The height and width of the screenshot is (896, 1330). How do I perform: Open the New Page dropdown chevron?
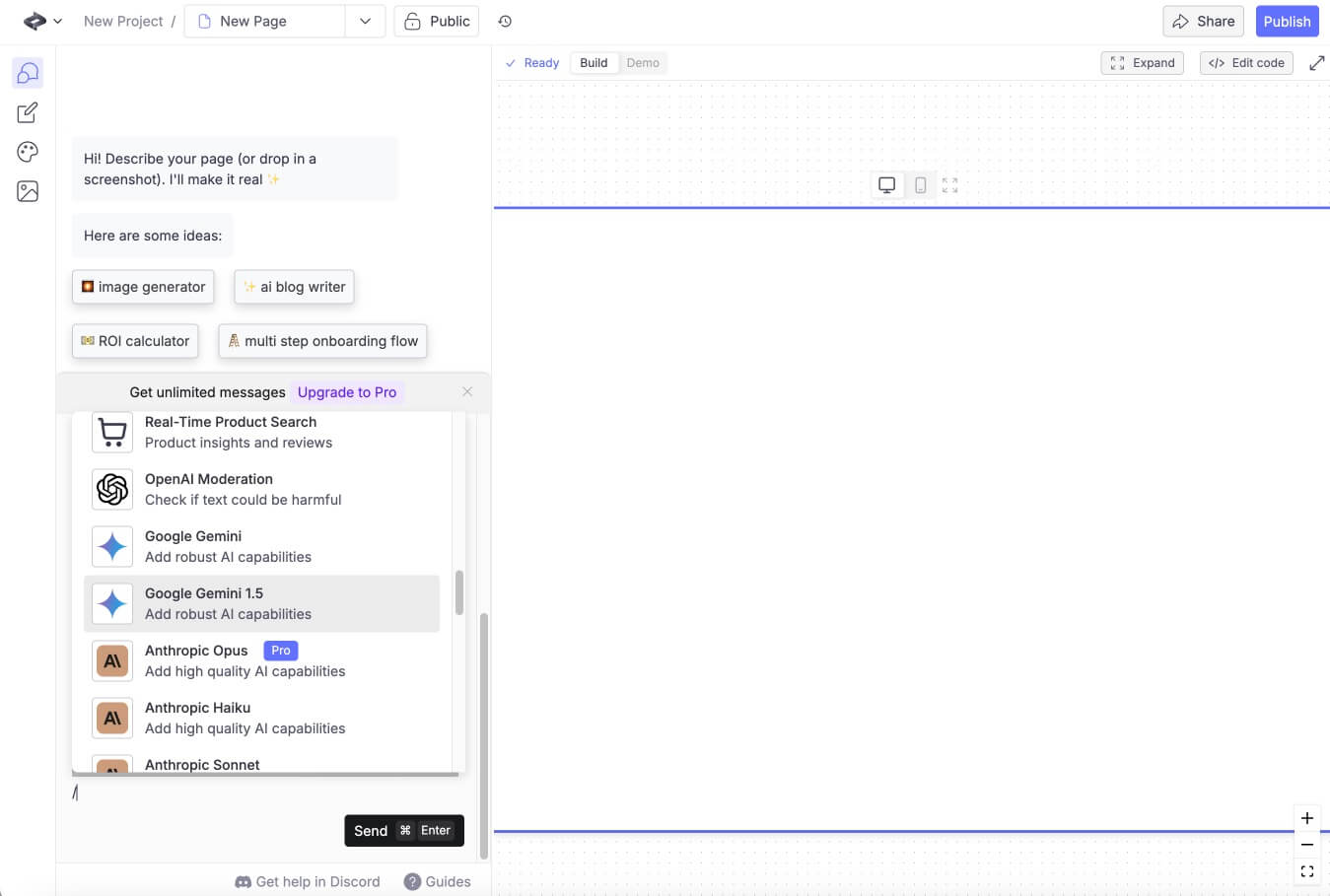pos(365,22)
